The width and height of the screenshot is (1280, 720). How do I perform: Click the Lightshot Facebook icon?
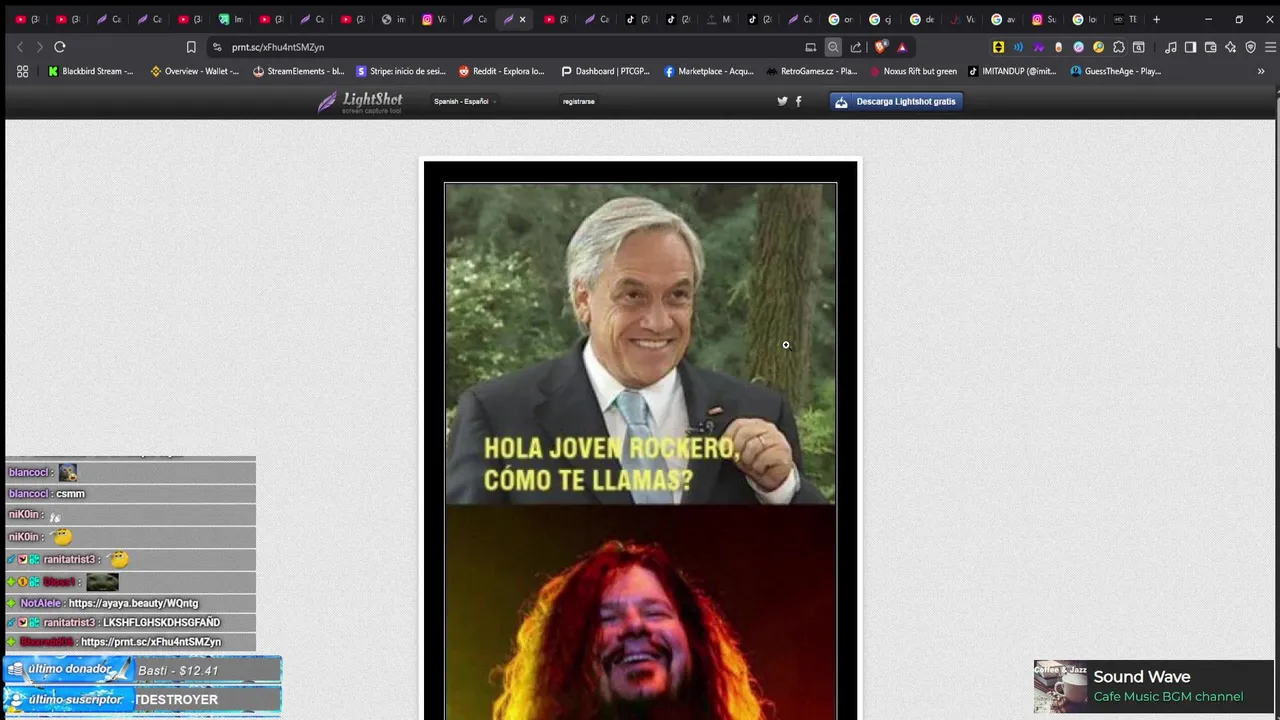[798, 101]
